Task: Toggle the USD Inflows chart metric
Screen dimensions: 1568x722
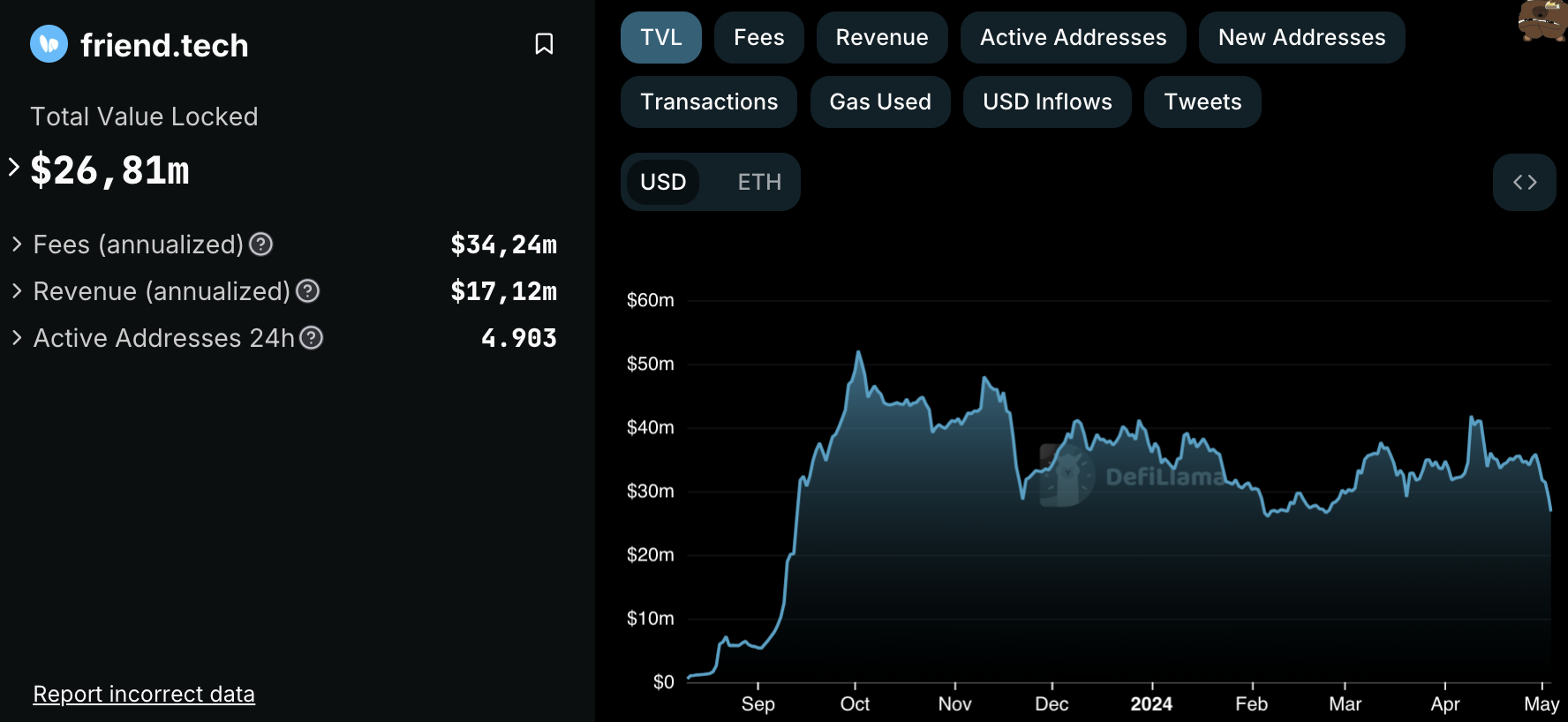Action: pos(1047,102)
